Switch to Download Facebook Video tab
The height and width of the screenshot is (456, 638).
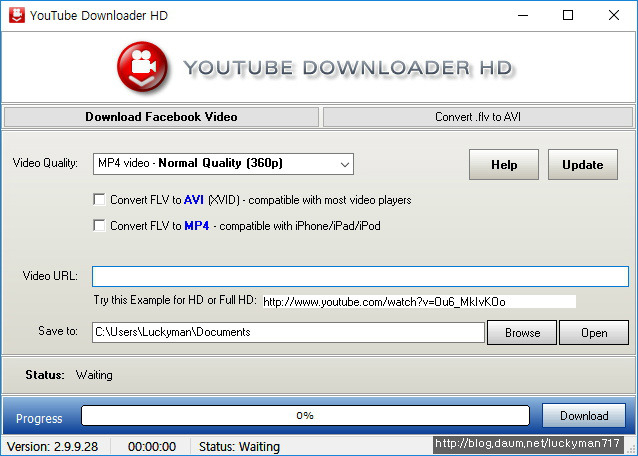[x=161, y=117]
